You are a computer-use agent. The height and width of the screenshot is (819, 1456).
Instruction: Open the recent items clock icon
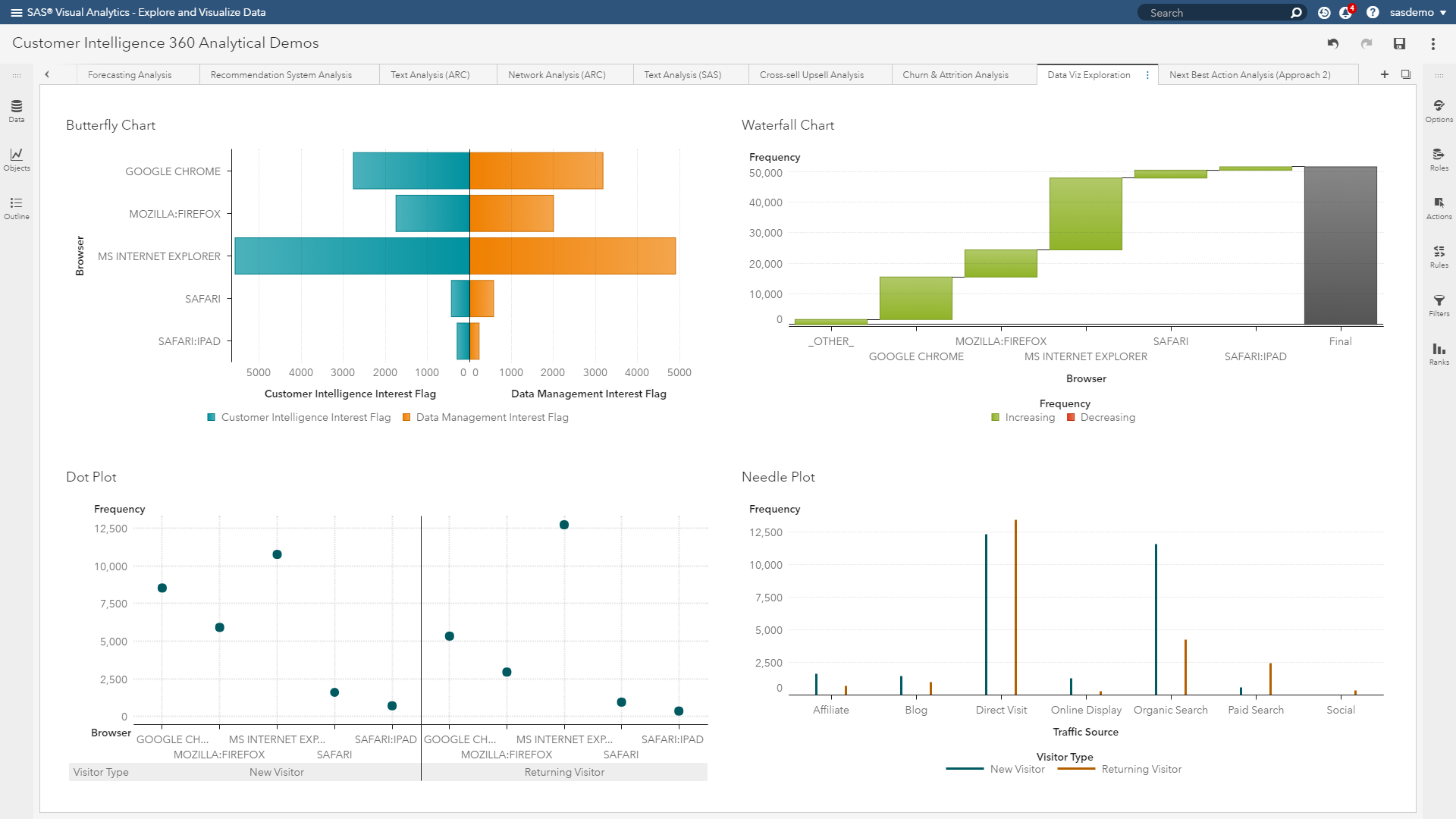point(1324,13)
